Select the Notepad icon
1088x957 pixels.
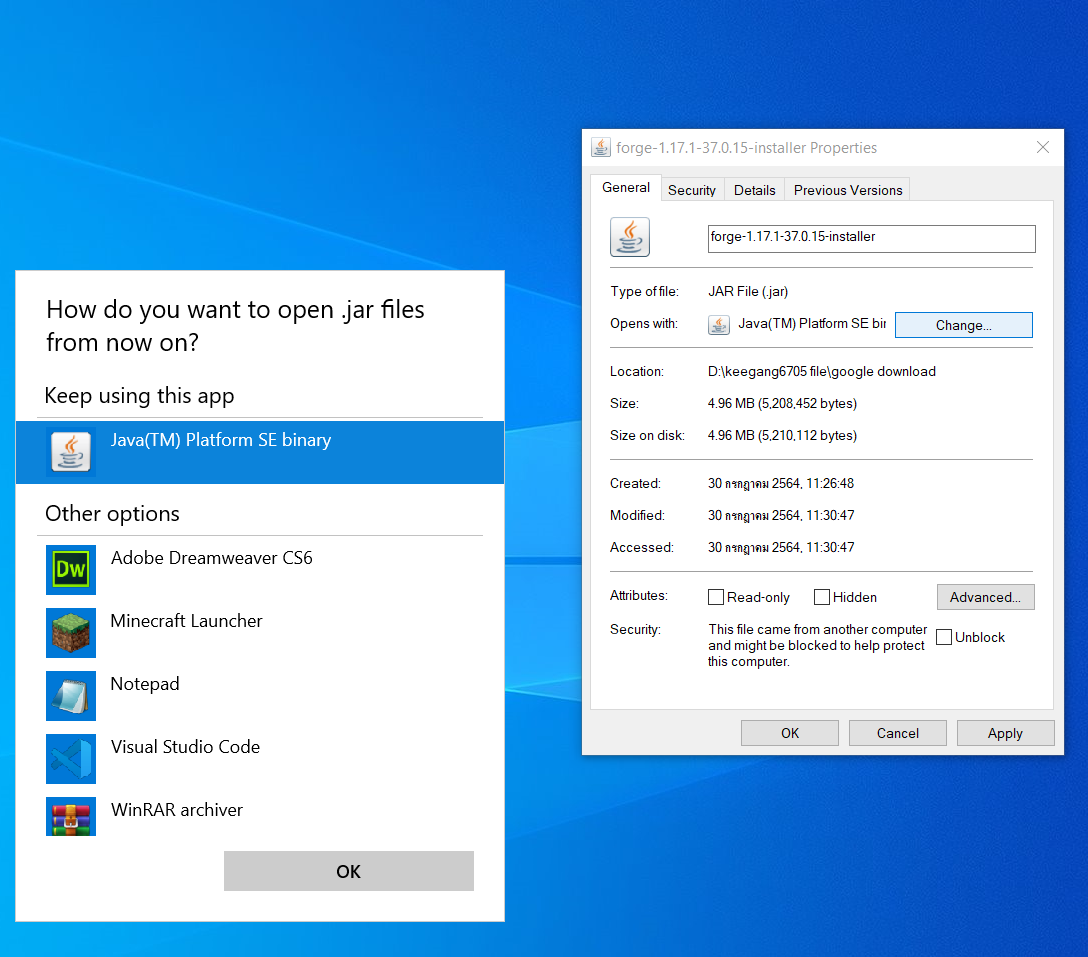click(71, 696)
